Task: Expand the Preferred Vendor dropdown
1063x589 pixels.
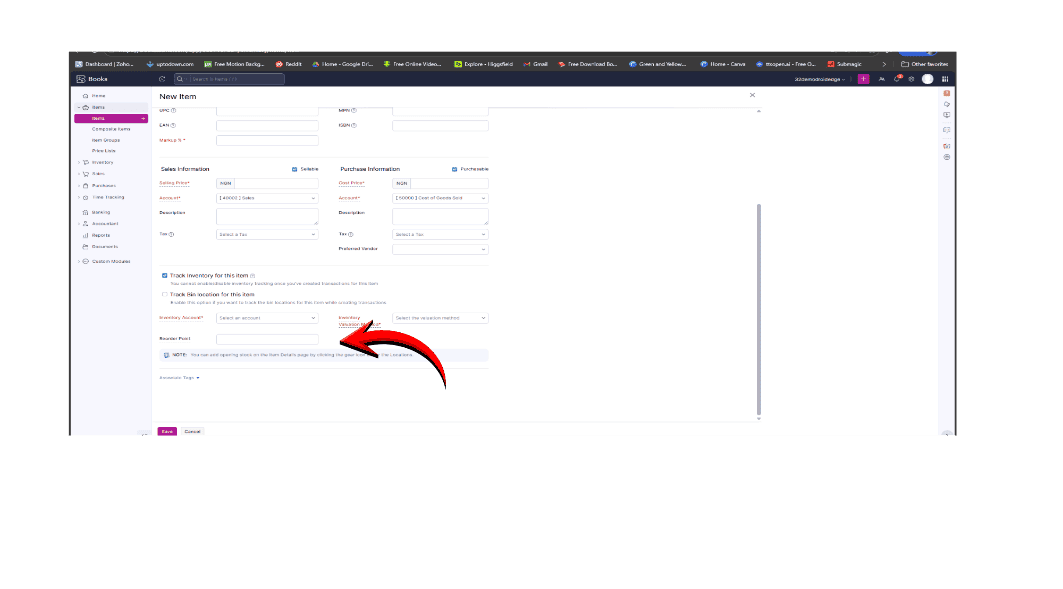Action: 440,249
